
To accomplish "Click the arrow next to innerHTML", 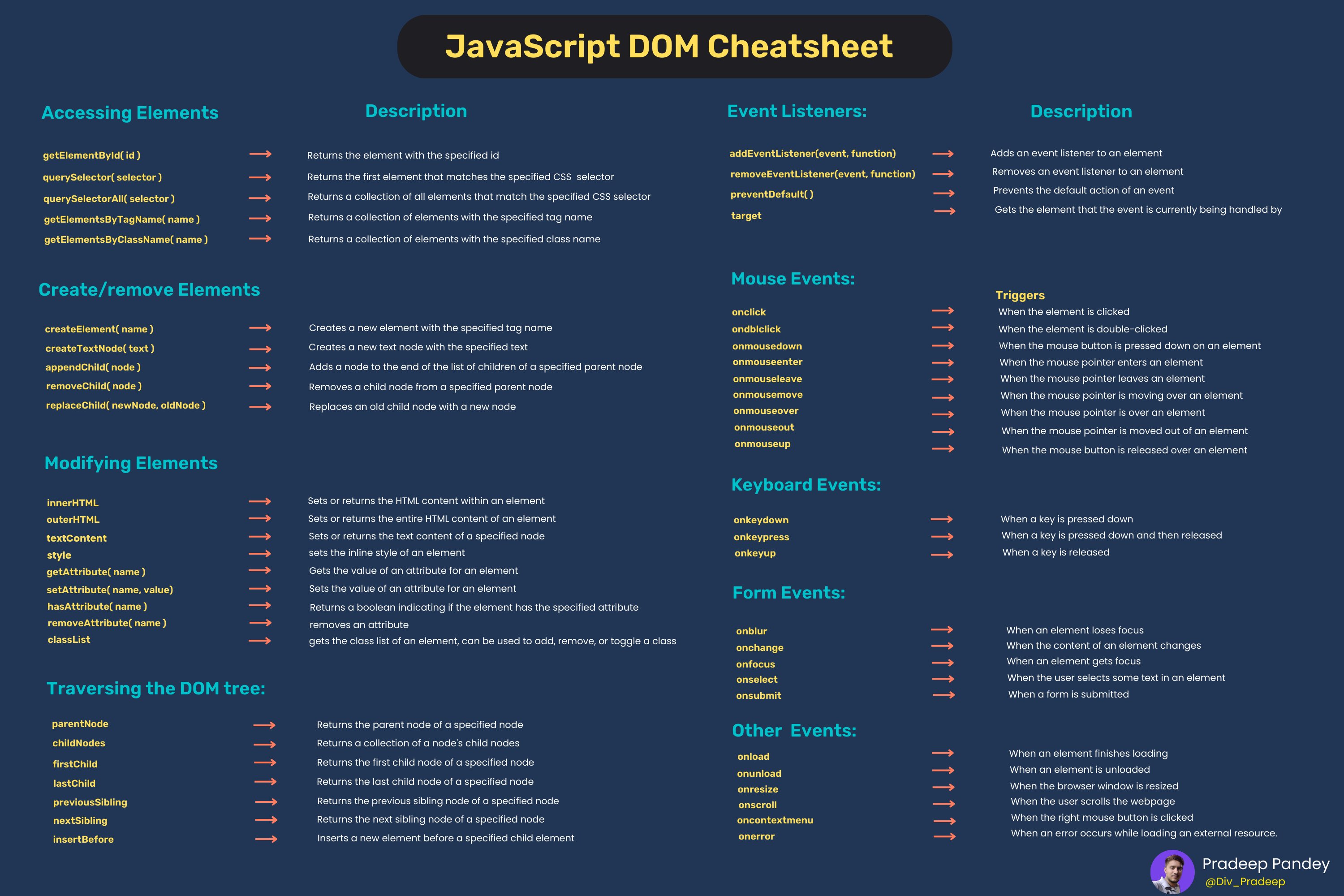I will click(x=260, y=501).
